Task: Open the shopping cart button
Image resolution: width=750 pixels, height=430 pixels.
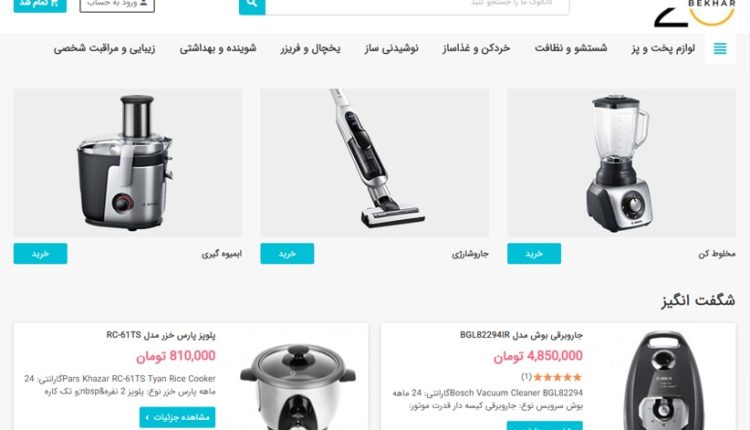Action: [40, 5]
